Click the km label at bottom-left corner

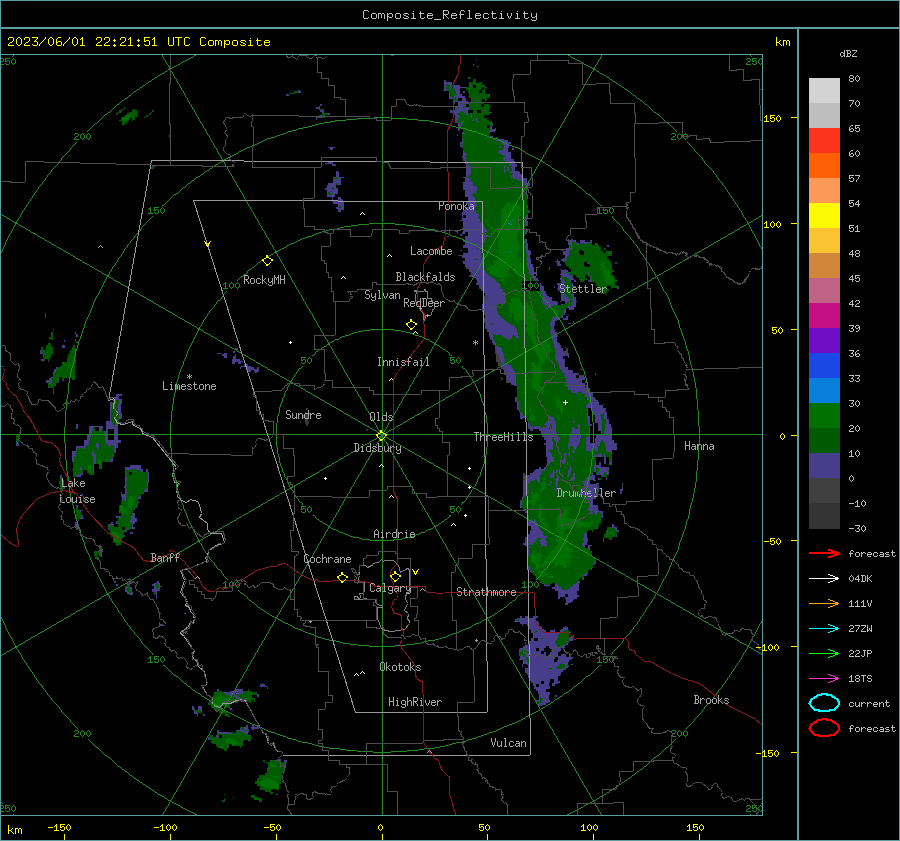pos(14,830)
